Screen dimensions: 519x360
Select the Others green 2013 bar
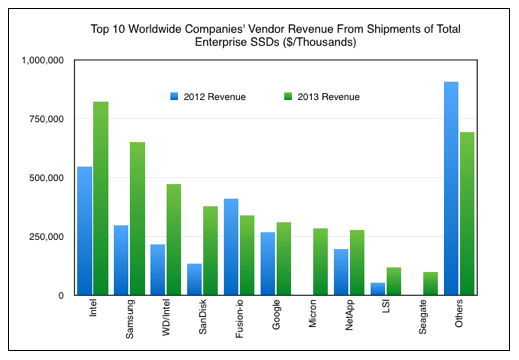[x=467, y=213]
